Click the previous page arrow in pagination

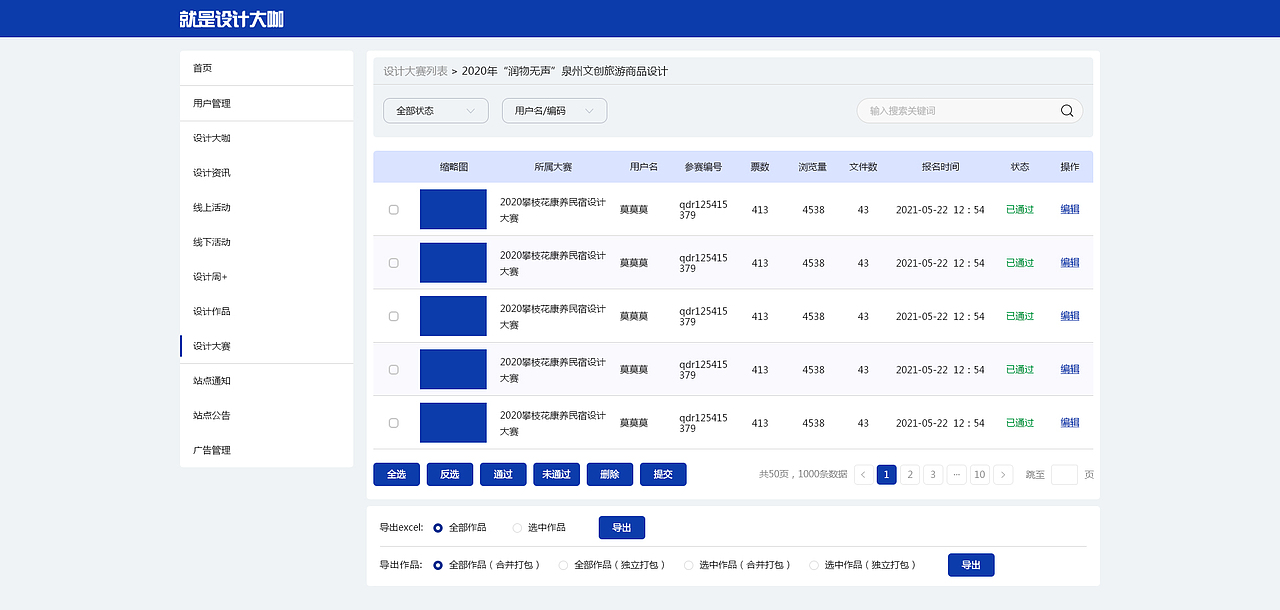[862, 474]
